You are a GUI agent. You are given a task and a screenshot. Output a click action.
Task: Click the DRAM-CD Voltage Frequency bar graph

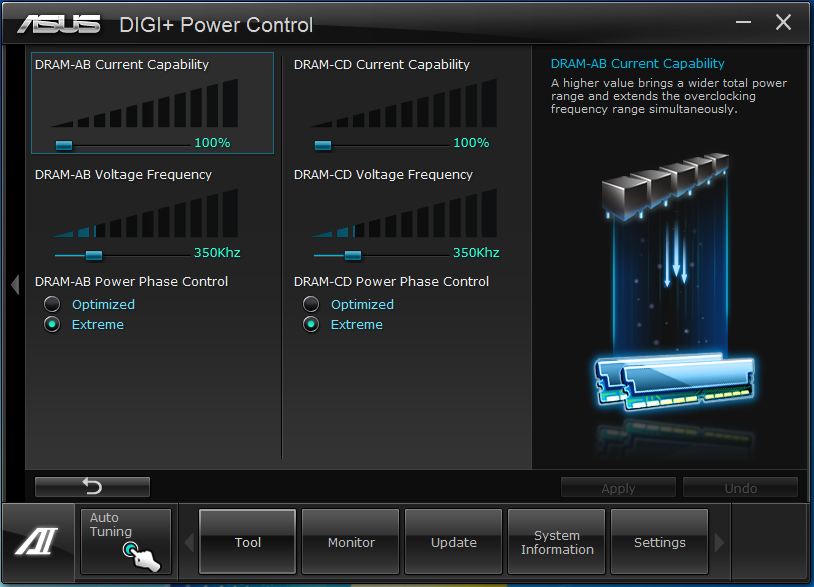point(404,213)
